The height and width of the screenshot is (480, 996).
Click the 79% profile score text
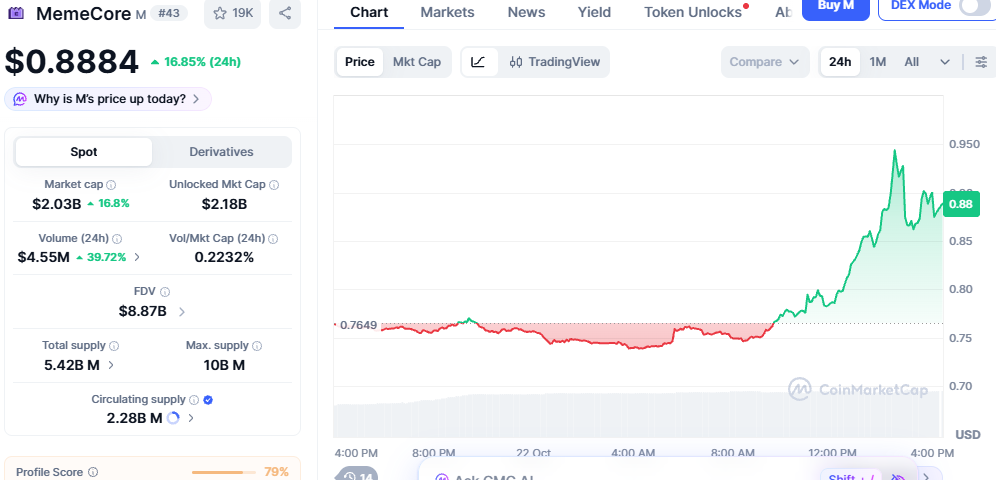pos(276,472)
